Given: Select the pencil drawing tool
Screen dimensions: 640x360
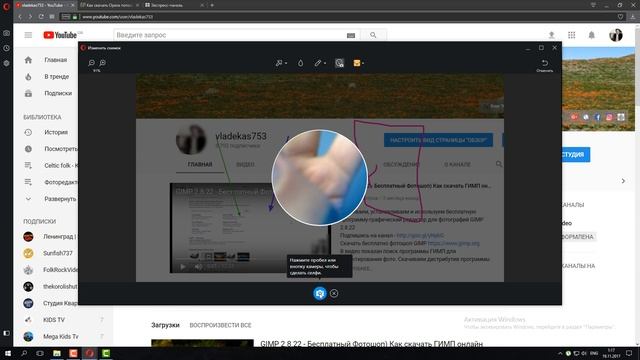Looking at the screenshot, I should 318,63.
